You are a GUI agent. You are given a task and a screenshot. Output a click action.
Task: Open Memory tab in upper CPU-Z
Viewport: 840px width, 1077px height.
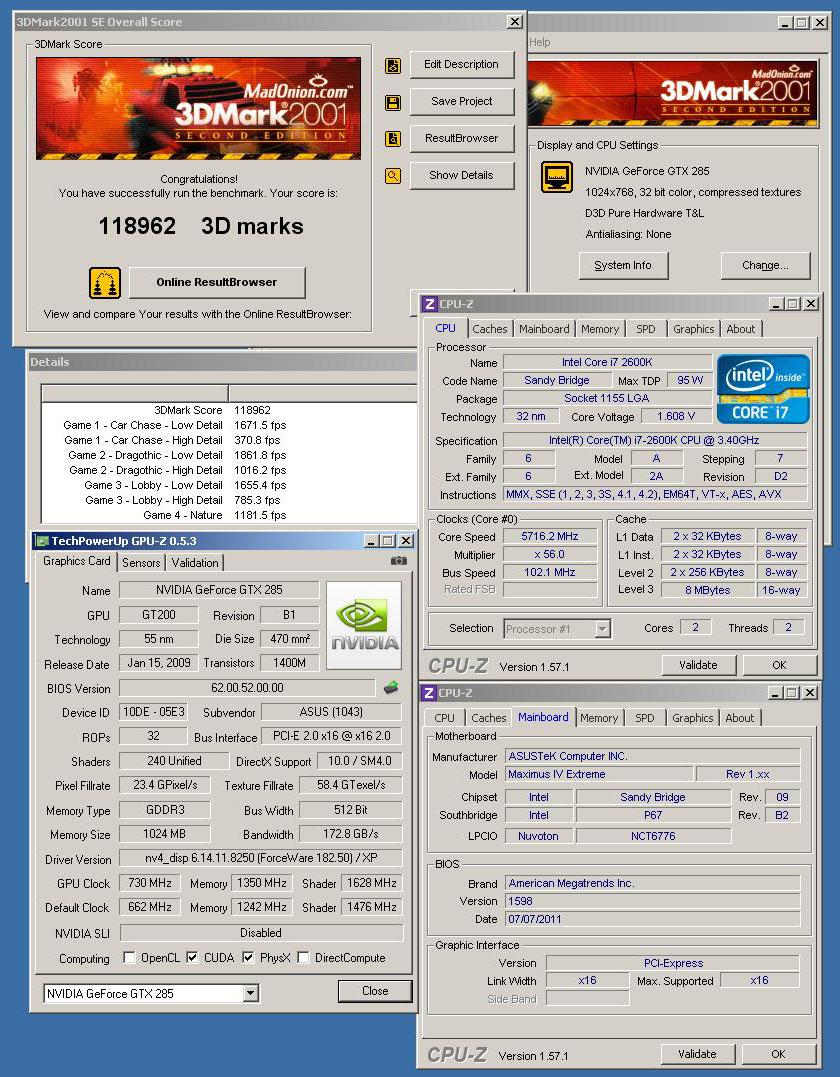[600, 329]
